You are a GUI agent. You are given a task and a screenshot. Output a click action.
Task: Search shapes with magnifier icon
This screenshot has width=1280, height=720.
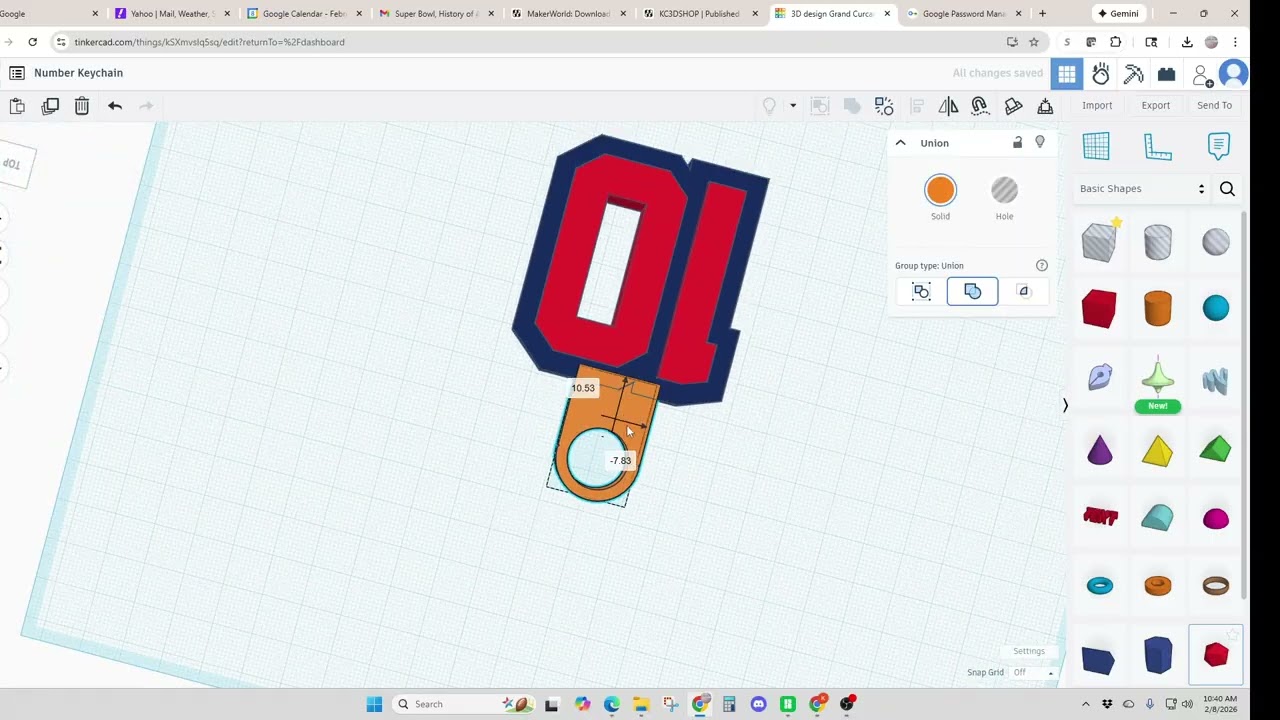pyautogui.click(x=1227, y=189)
